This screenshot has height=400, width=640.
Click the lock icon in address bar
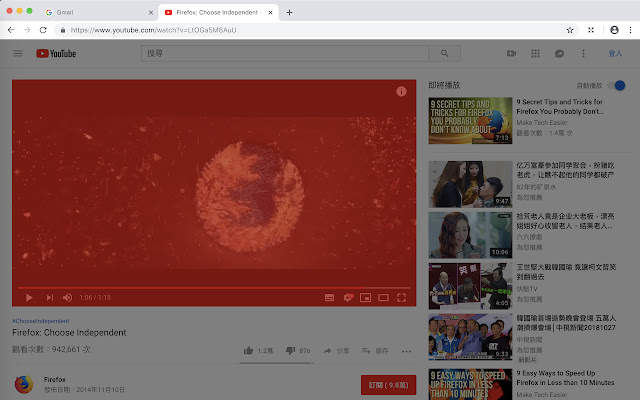[63, 30]
